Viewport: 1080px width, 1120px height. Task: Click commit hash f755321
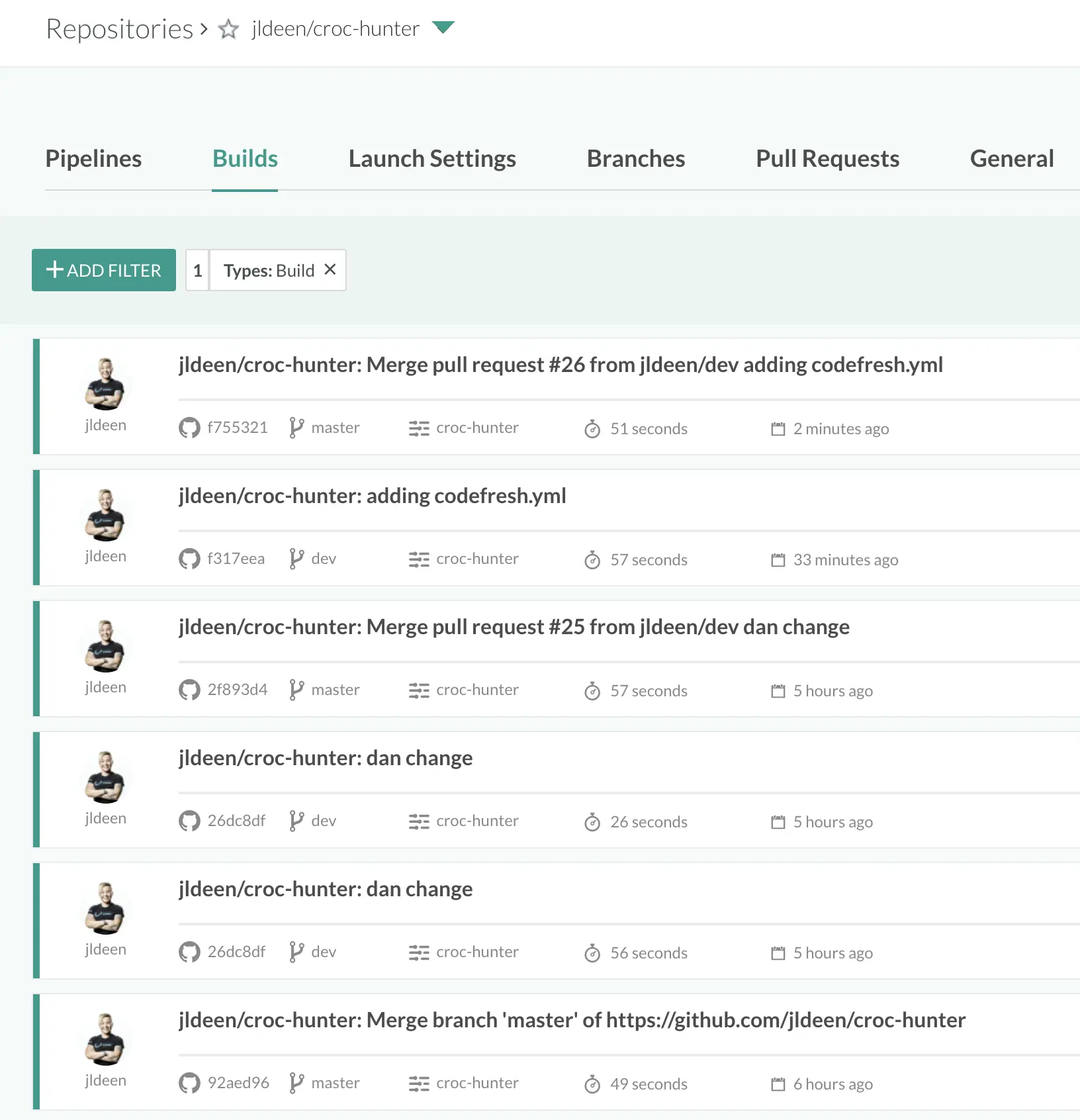[x=238, y=428]
